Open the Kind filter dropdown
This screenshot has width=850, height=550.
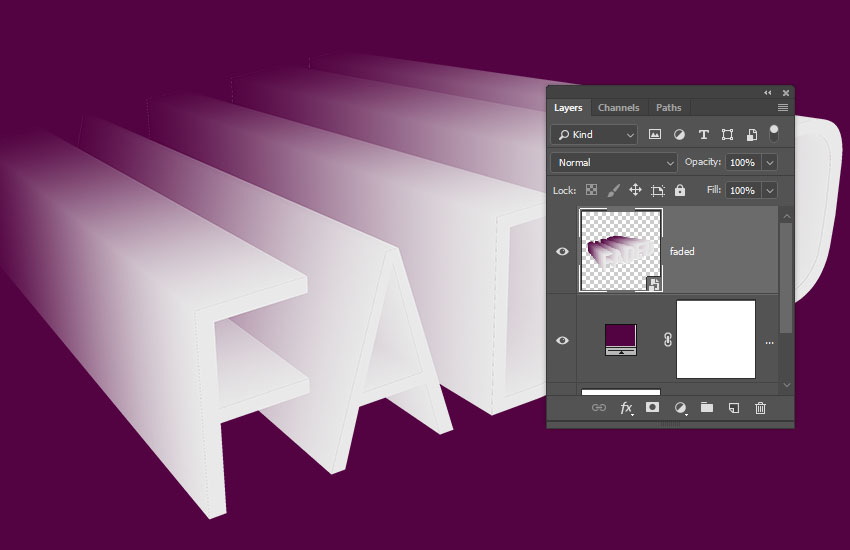(x=594, y=134)
